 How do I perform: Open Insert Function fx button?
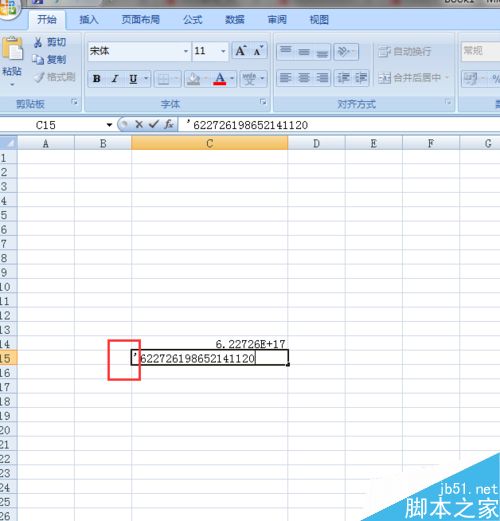point(169,125)
